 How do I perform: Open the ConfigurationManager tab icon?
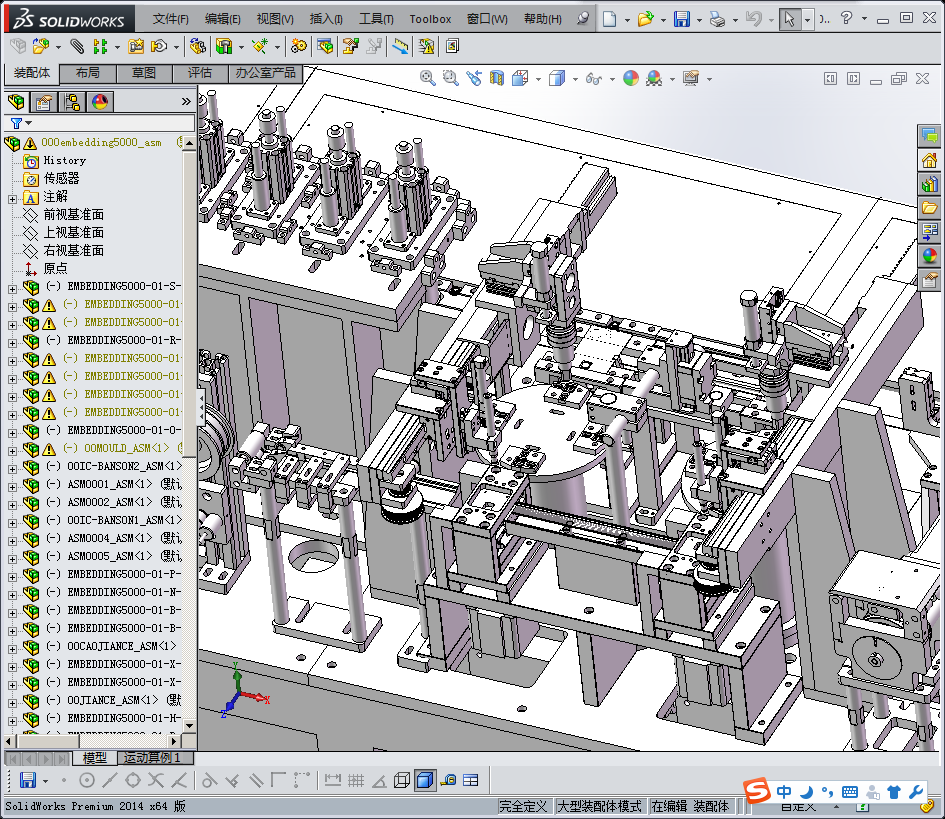[71, 101]
